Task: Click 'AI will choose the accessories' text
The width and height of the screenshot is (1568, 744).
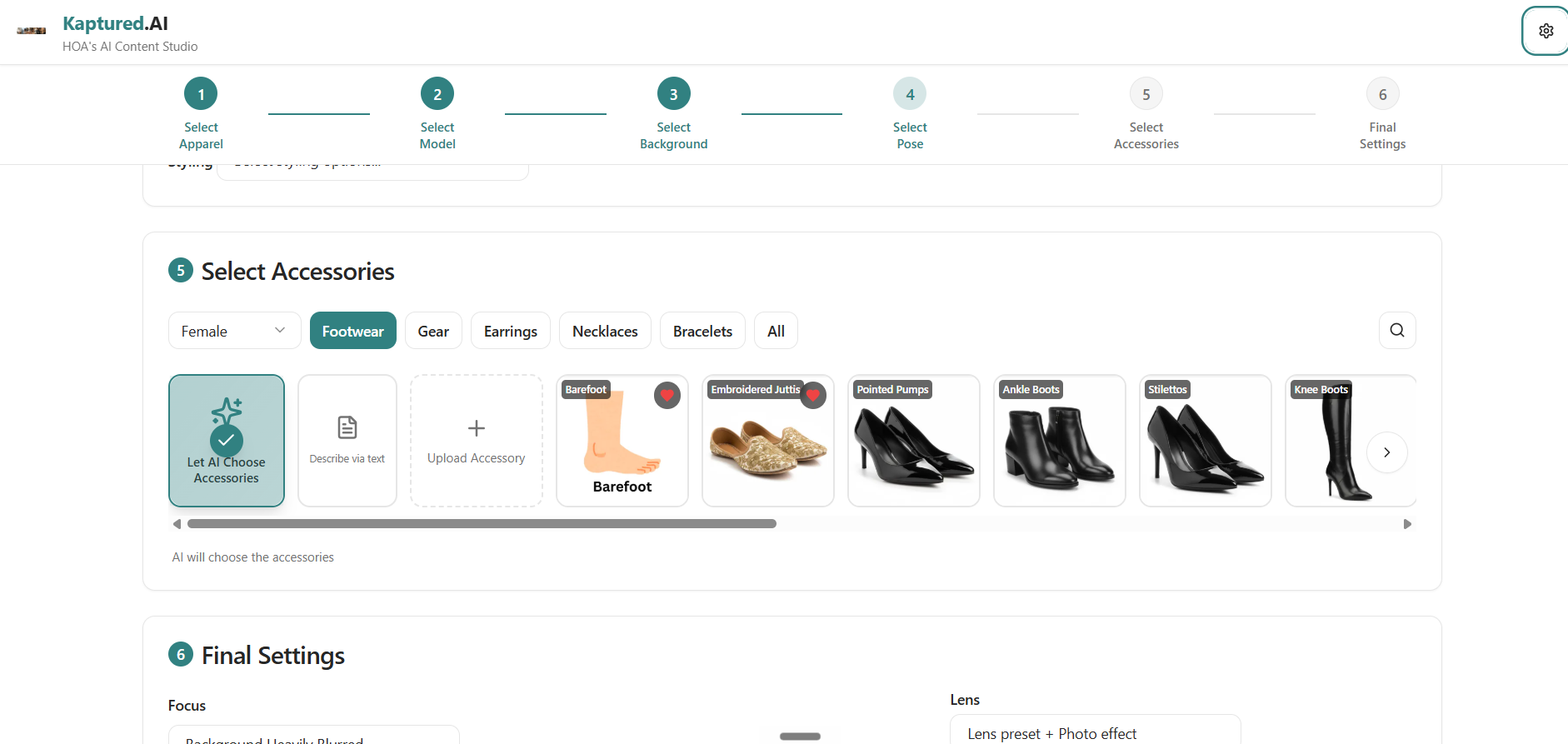Action: pos(253,557)
